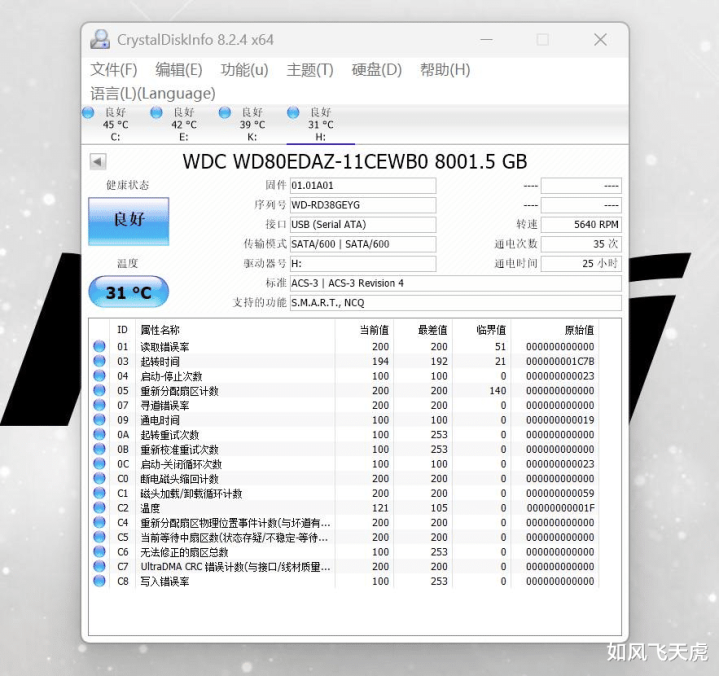Image resolution: width=719 pixels, height=676 pixels.
Task: Click the serial number field WD-RD38GEYG
Action: point(363,205)
